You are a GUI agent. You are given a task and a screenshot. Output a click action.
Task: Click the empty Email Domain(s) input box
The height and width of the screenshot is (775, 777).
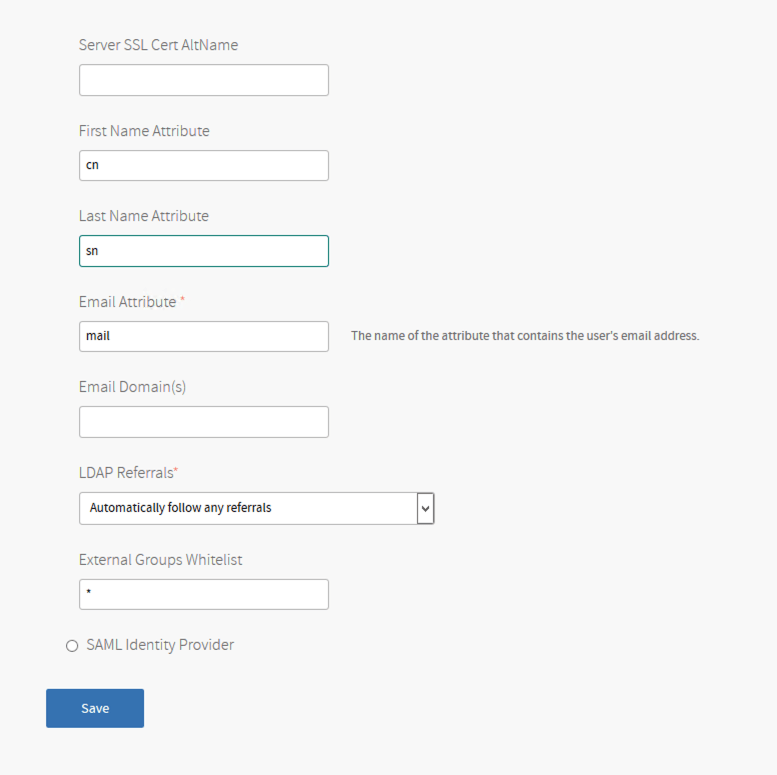pos(204,422)
